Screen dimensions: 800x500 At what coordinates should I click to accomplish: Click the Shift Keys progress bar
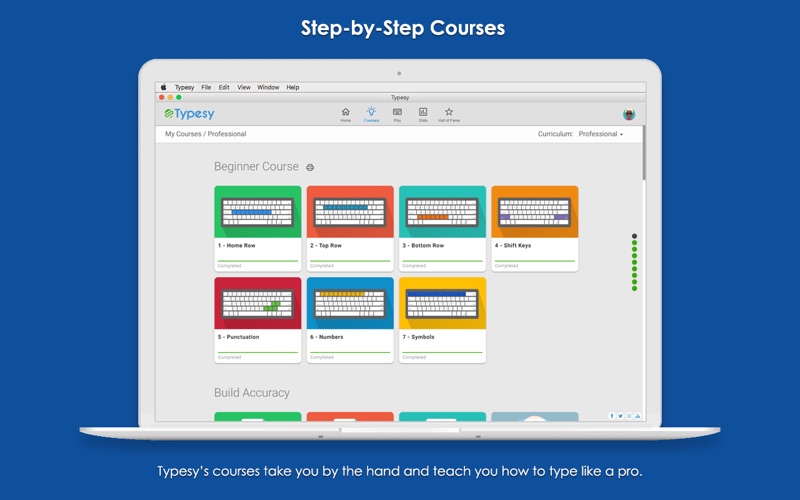(x=535, y=261)
